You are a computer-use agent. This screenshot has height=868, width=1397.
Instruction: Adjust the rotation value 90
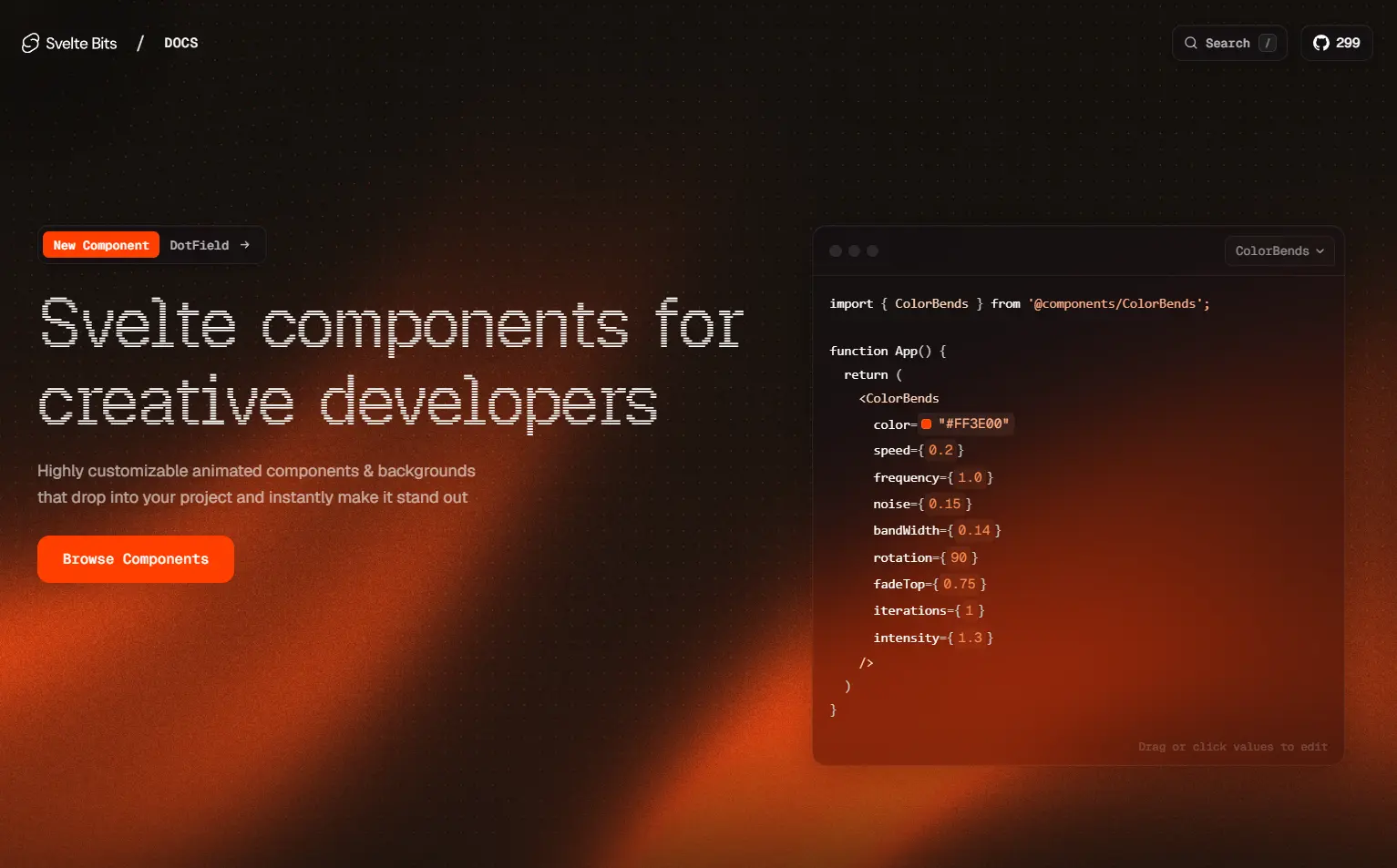(x=959, y=557)
